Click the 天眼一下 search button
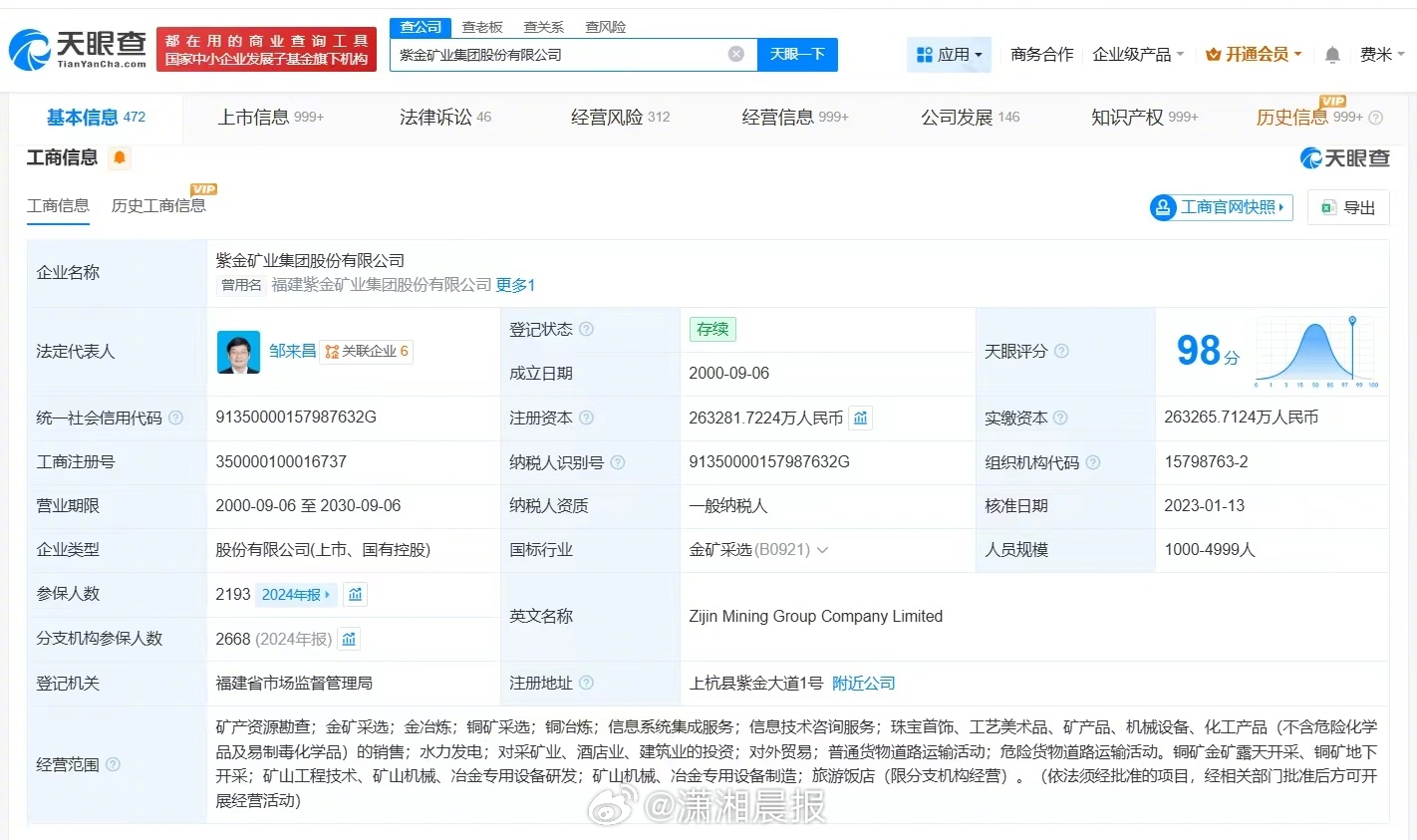The width and height of the screenshot is (1417, 840). [x=797, y=54]
